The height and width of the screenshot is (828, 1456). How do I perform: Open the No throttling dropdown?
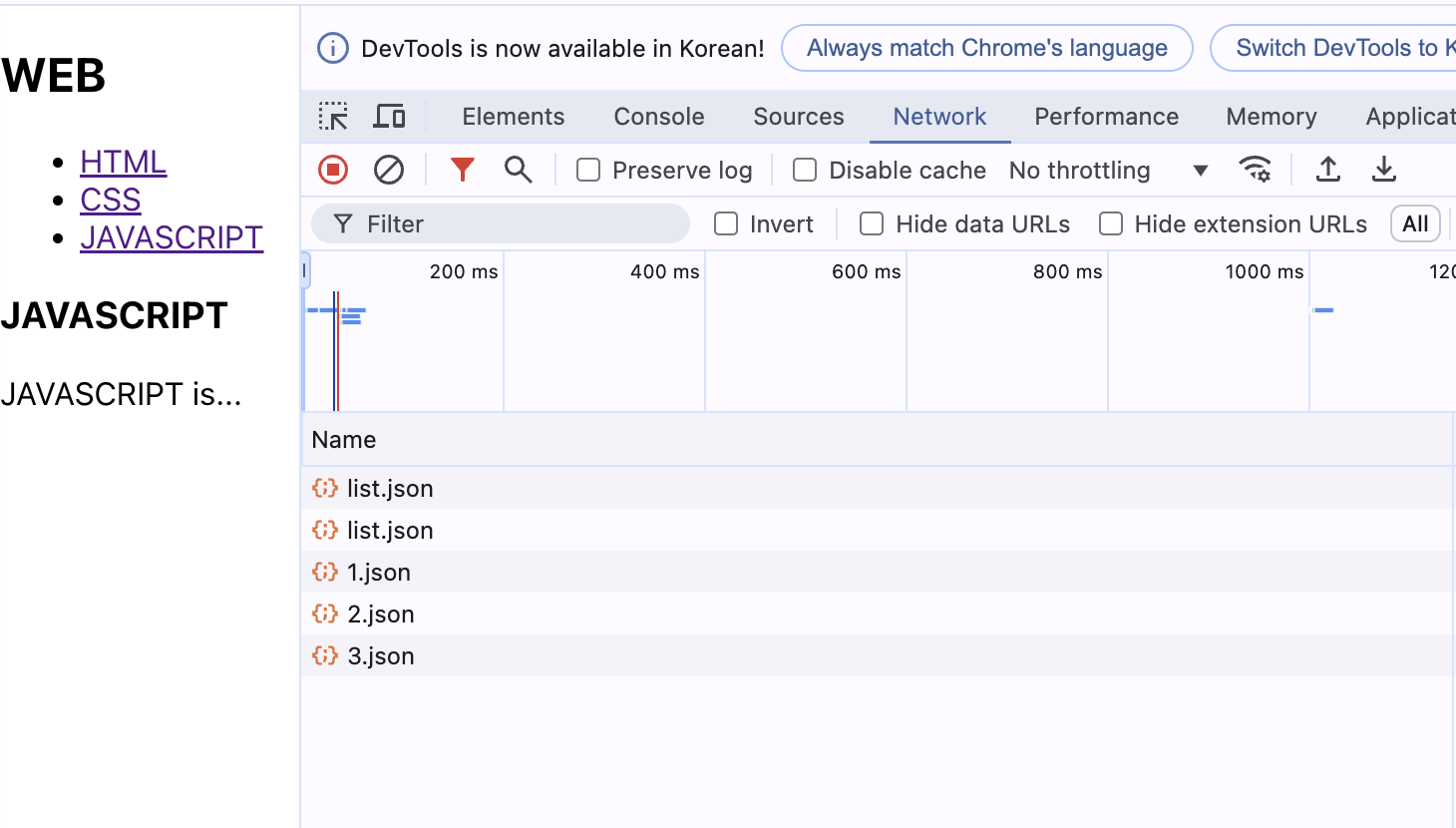pos(1108,171)
